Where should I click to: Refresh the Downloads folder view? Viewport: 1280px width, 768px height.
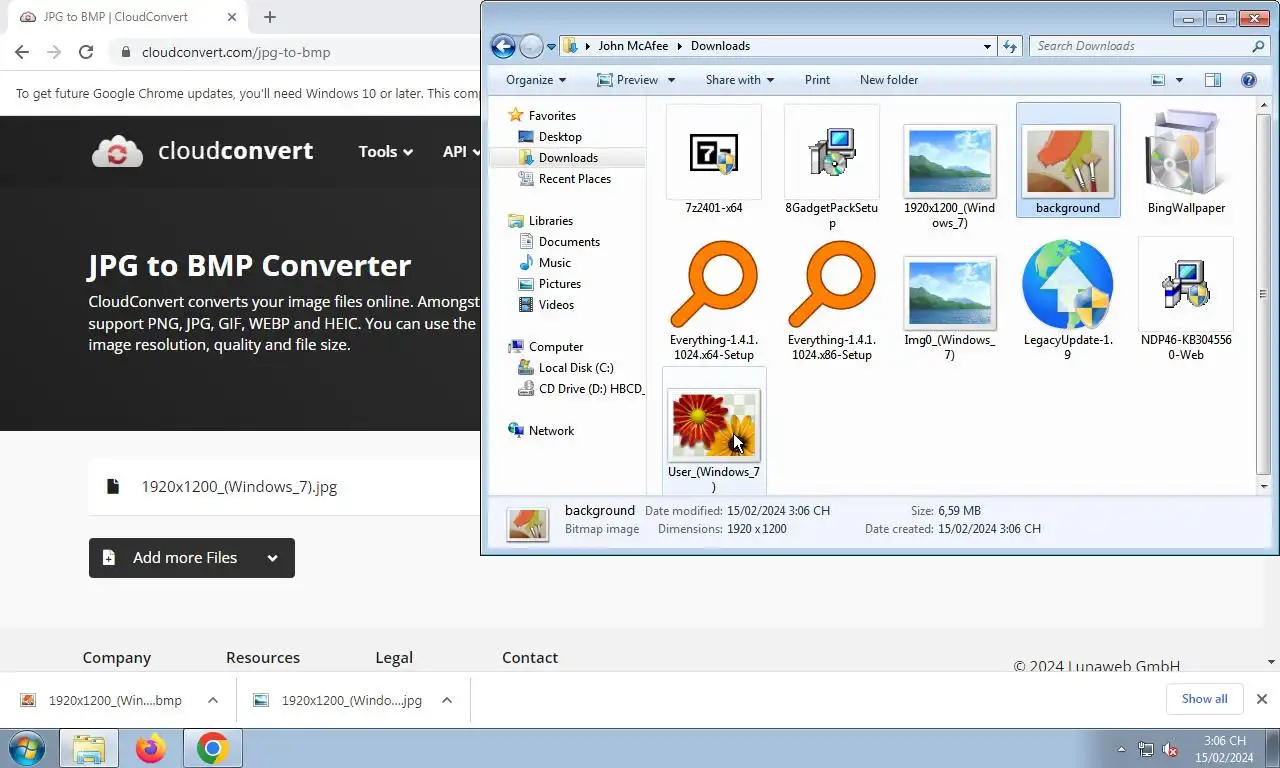point(1010,46)
